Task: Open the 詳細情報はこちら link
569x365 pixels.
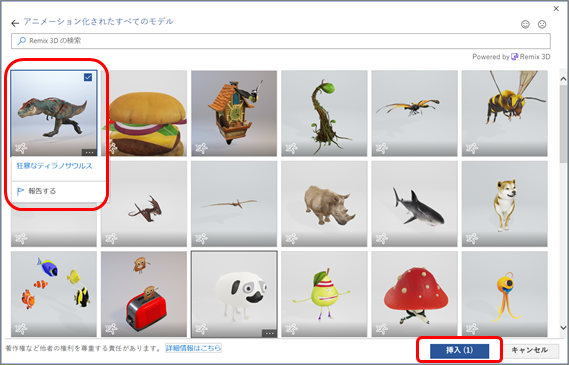Action: tap(193, 348)
